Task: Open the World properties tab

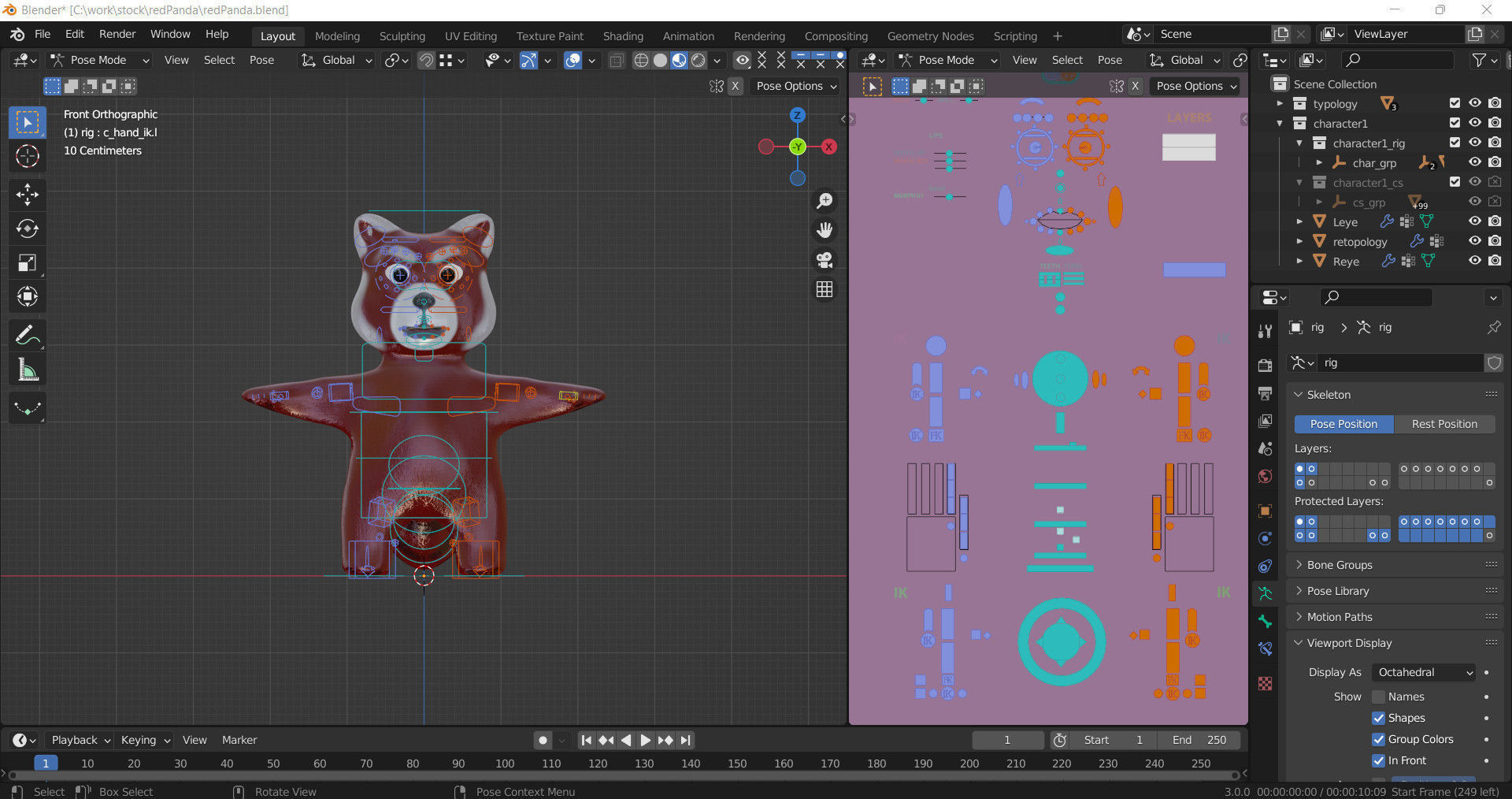Action: [1266, 476]
